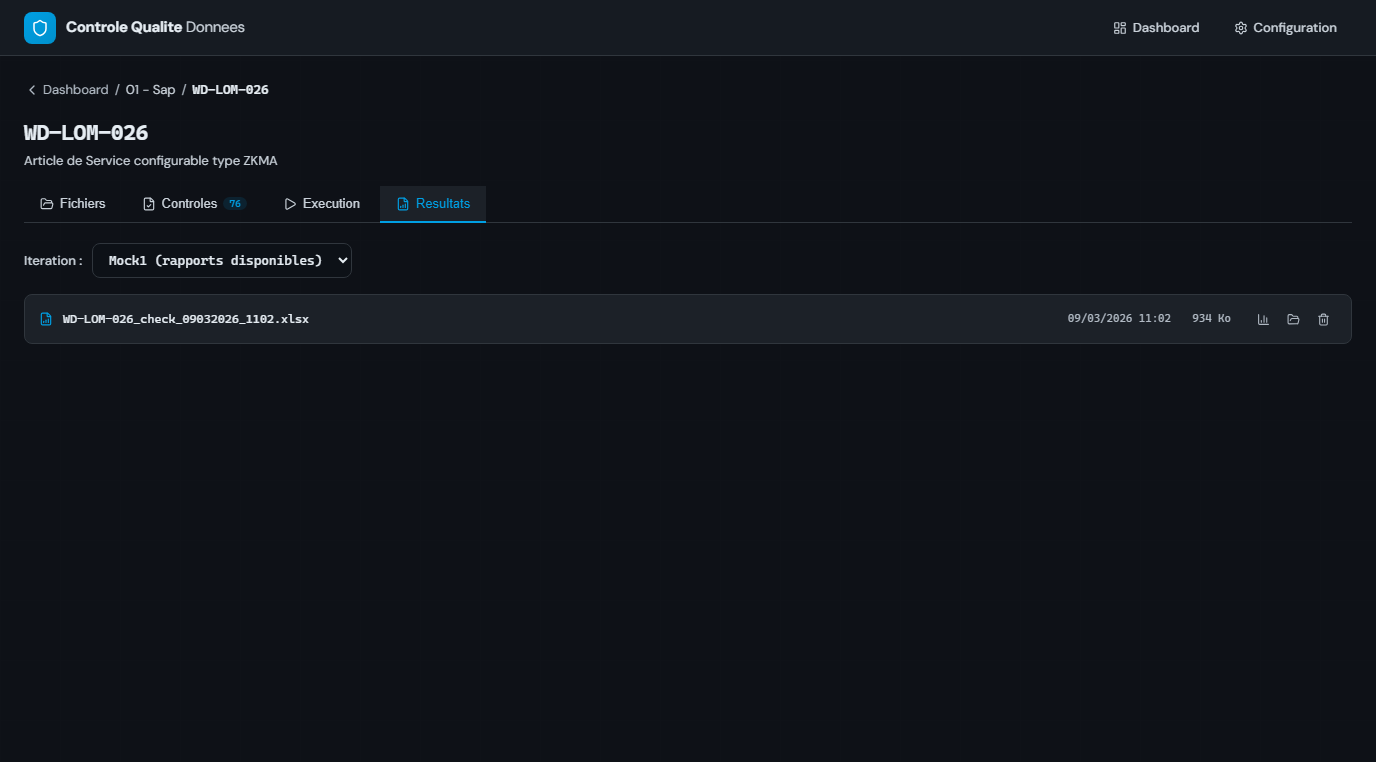Viewport: 1376px width, 762px height.
Task: Click the Iteration label
Action: (x=53, y=260)
